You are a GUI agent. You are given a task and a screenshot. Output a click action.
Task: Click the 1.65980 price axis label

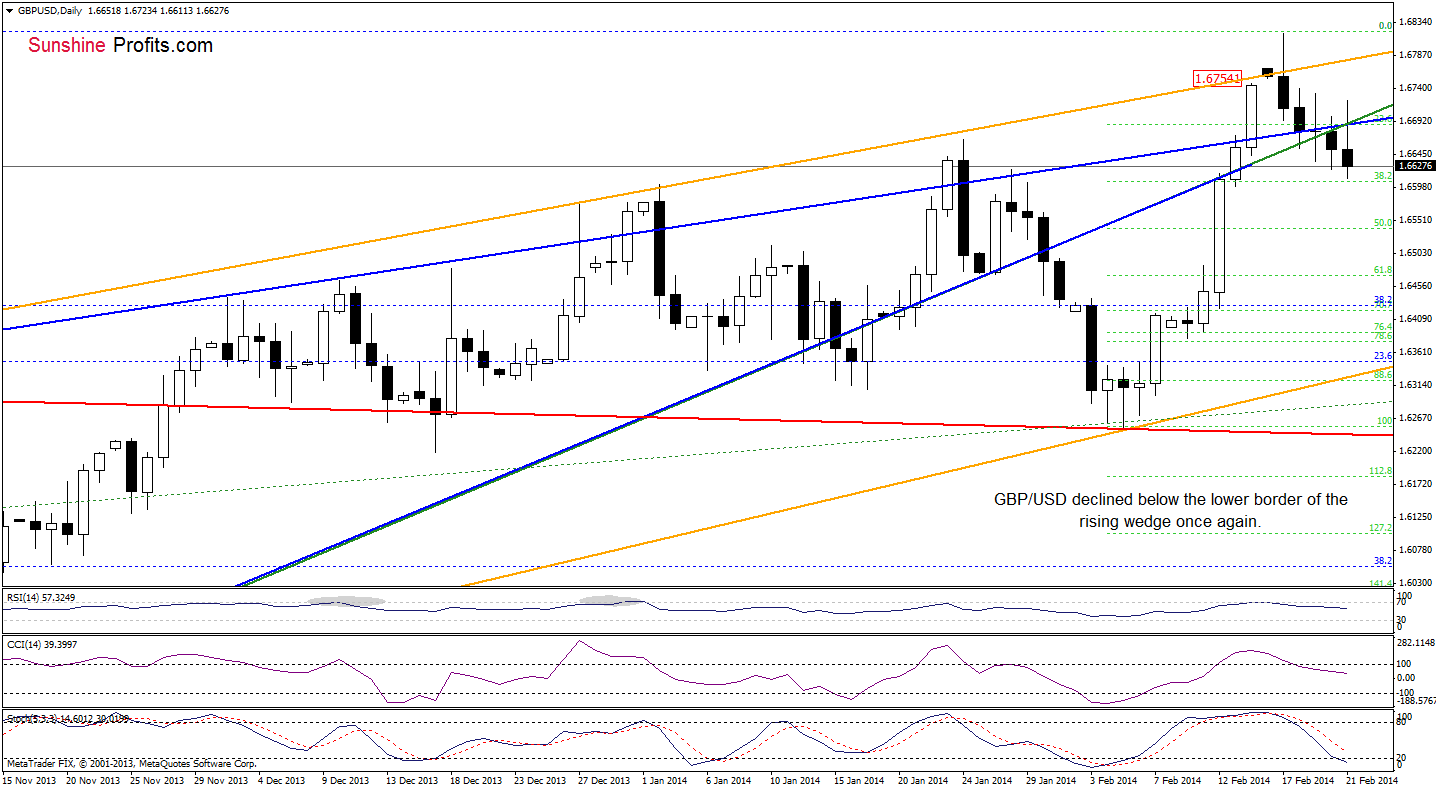1417,187
